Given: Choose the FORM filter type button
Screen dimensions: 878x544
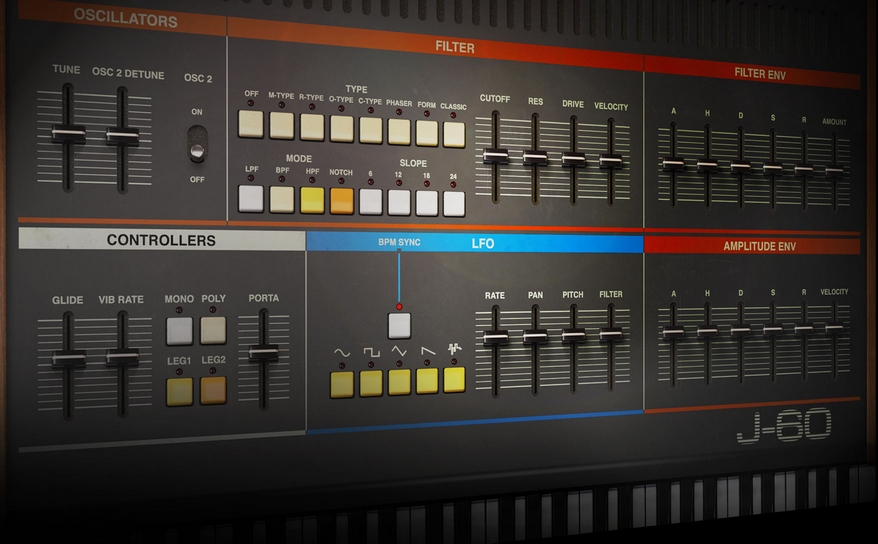Looking at the screenshot, I should tap(427, 133).
